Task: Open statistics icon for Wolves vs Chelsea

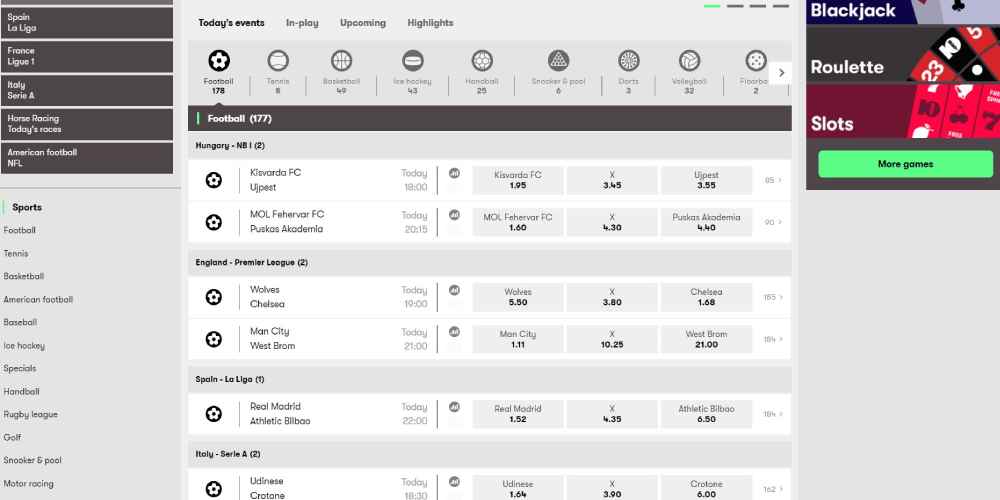Action: tap(454, 290)
